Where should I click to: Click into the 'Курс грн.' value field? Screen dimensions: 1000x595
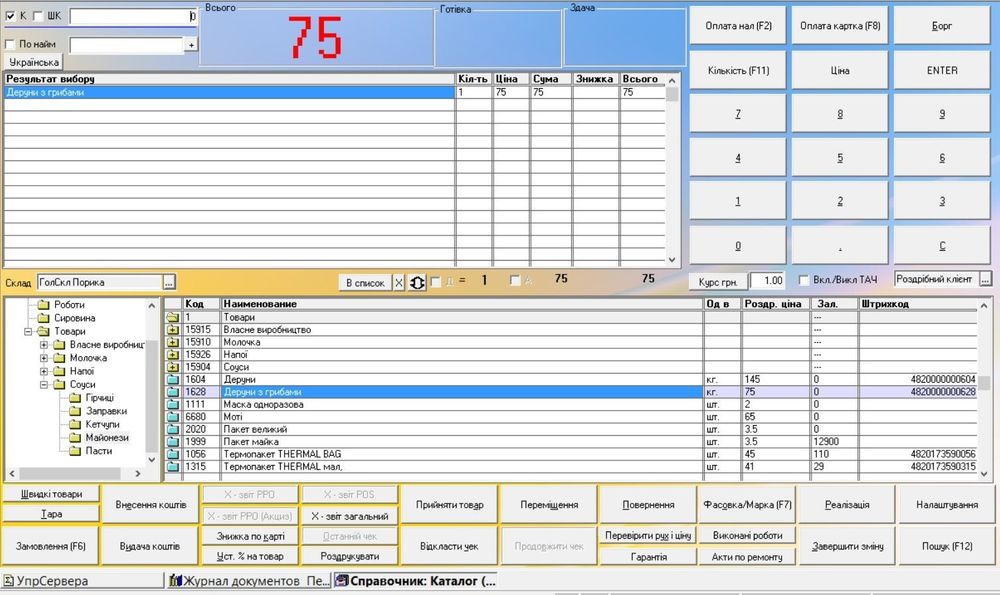point(767,281)
